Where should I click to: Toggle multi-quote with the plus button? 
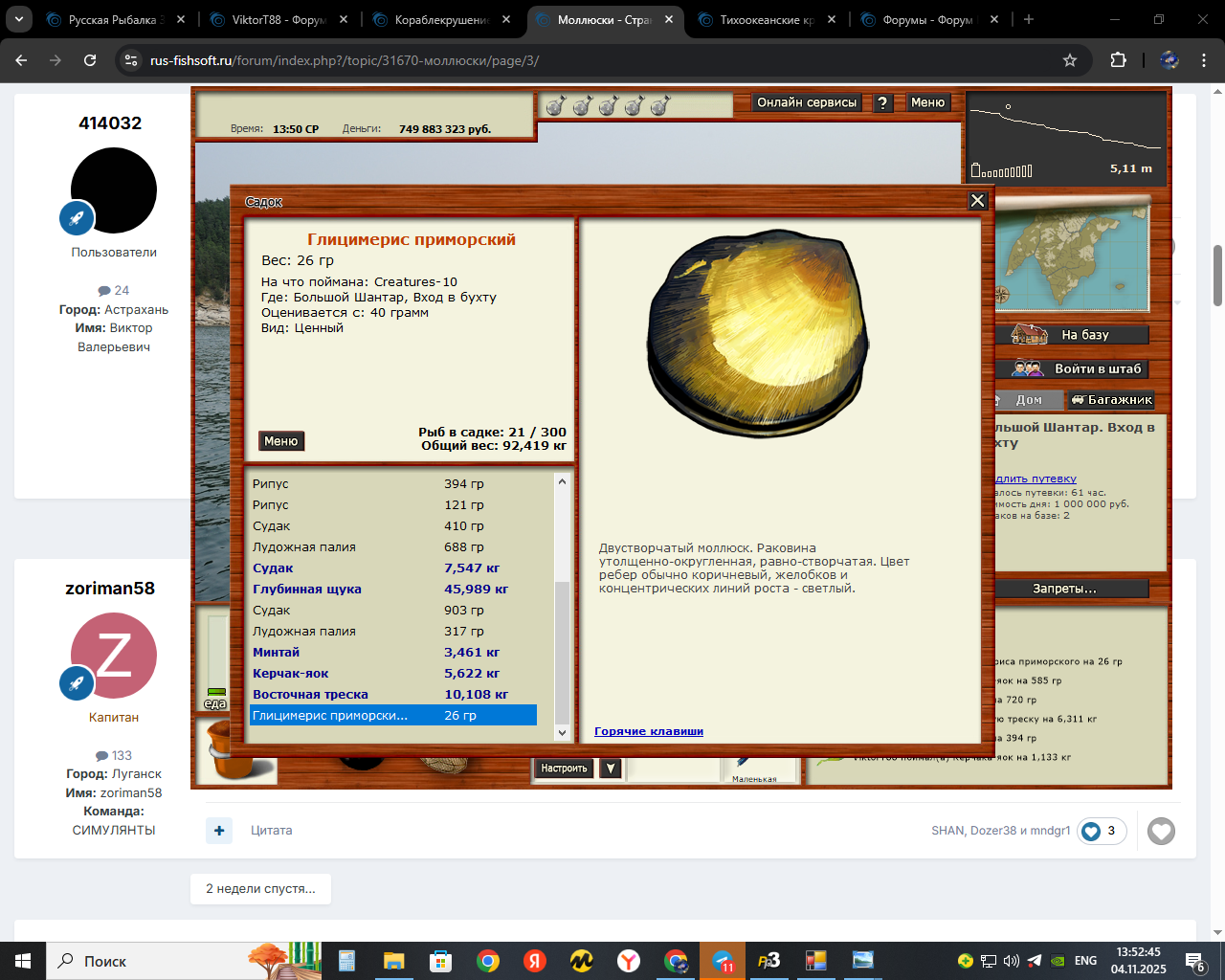pyautogui.click(x=219, y=831)
